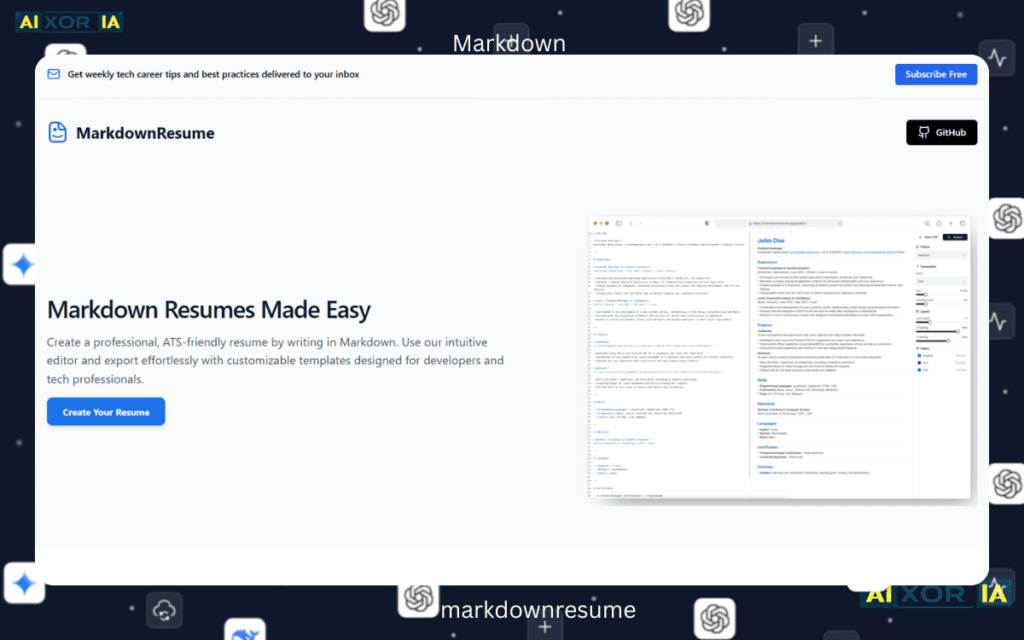This screenshot has width=1024, height=640.
Task: Select the Export tab in the preview panel
Action: pos(953,235)
